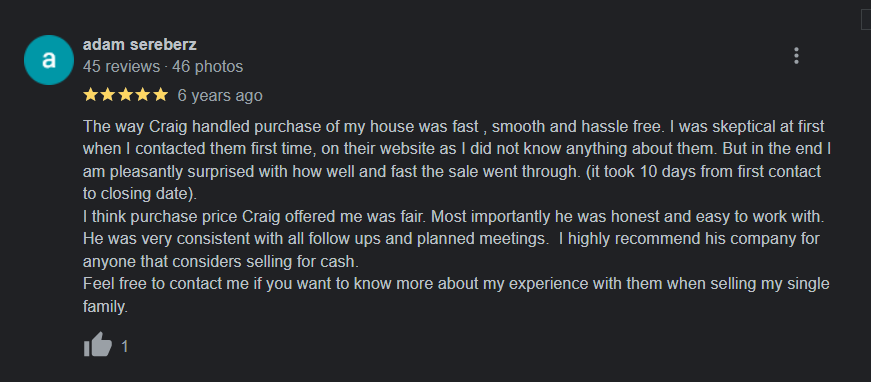Click the first rating star
Screen dimensions: 871x382
tap(90, 95)
